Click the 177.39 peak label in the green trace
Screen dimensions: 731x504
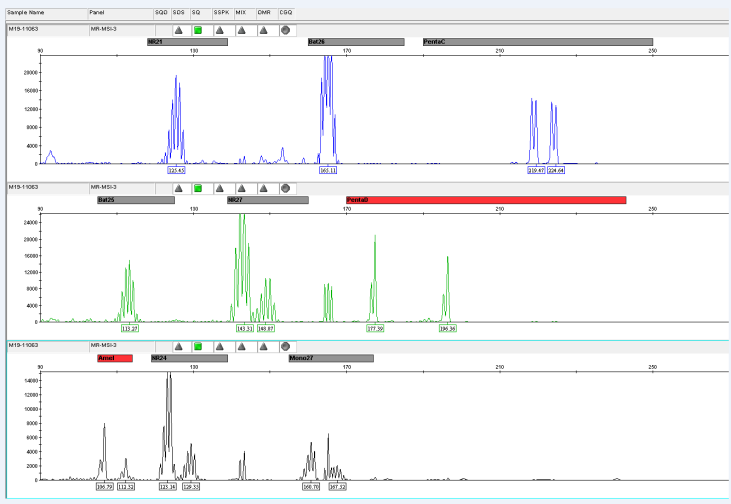coord(376,328)
